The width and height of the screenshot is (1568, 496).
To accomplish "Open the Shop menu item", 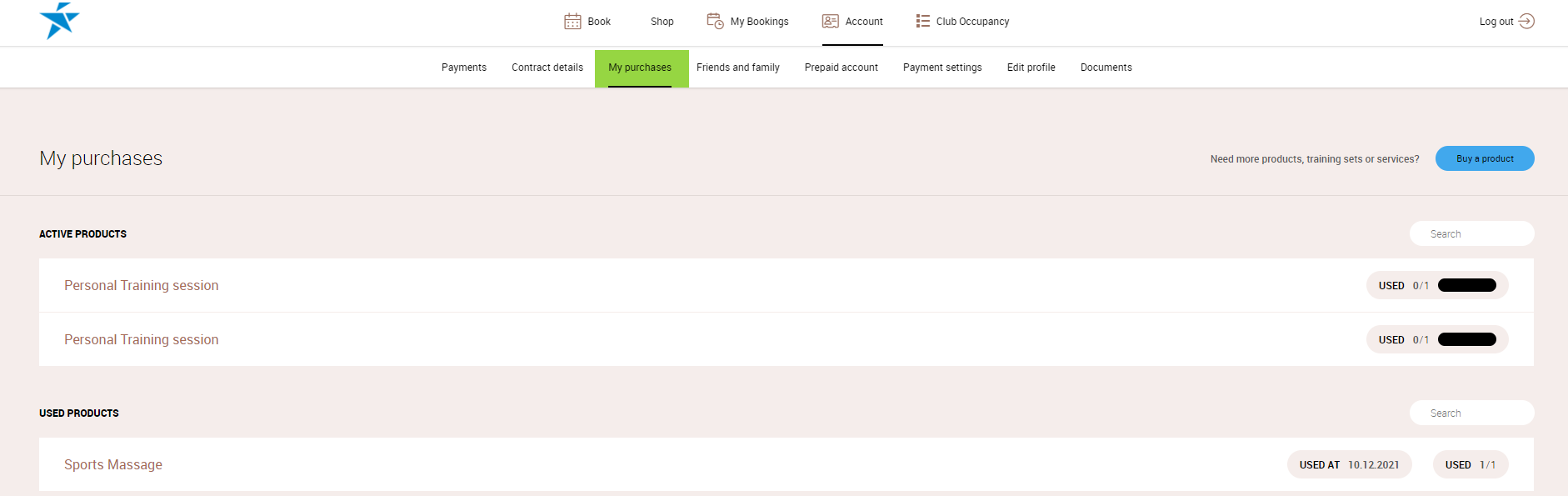I will (662, 22).
